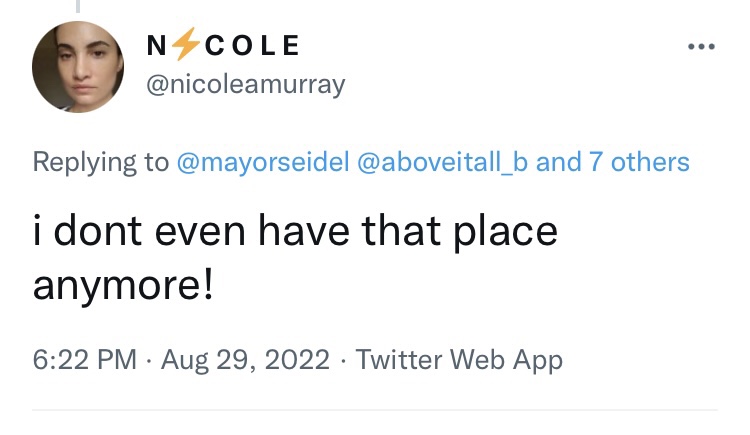This screenshot has height=435, width=750.
Task: Click the lightning bolt emoji in the name
Action: 180,45
